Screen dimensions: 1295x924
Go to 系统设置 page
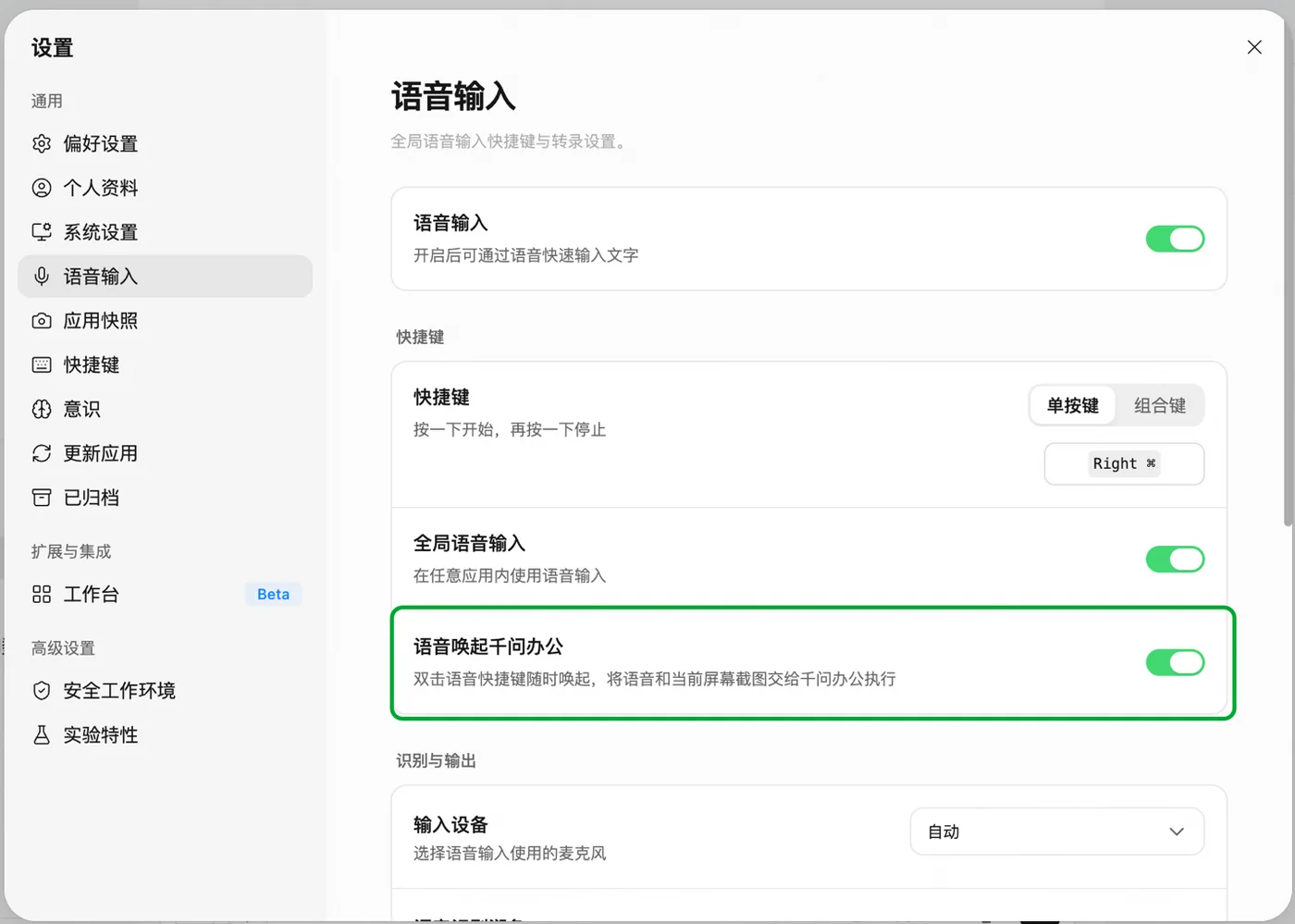[x=165, y=232]
